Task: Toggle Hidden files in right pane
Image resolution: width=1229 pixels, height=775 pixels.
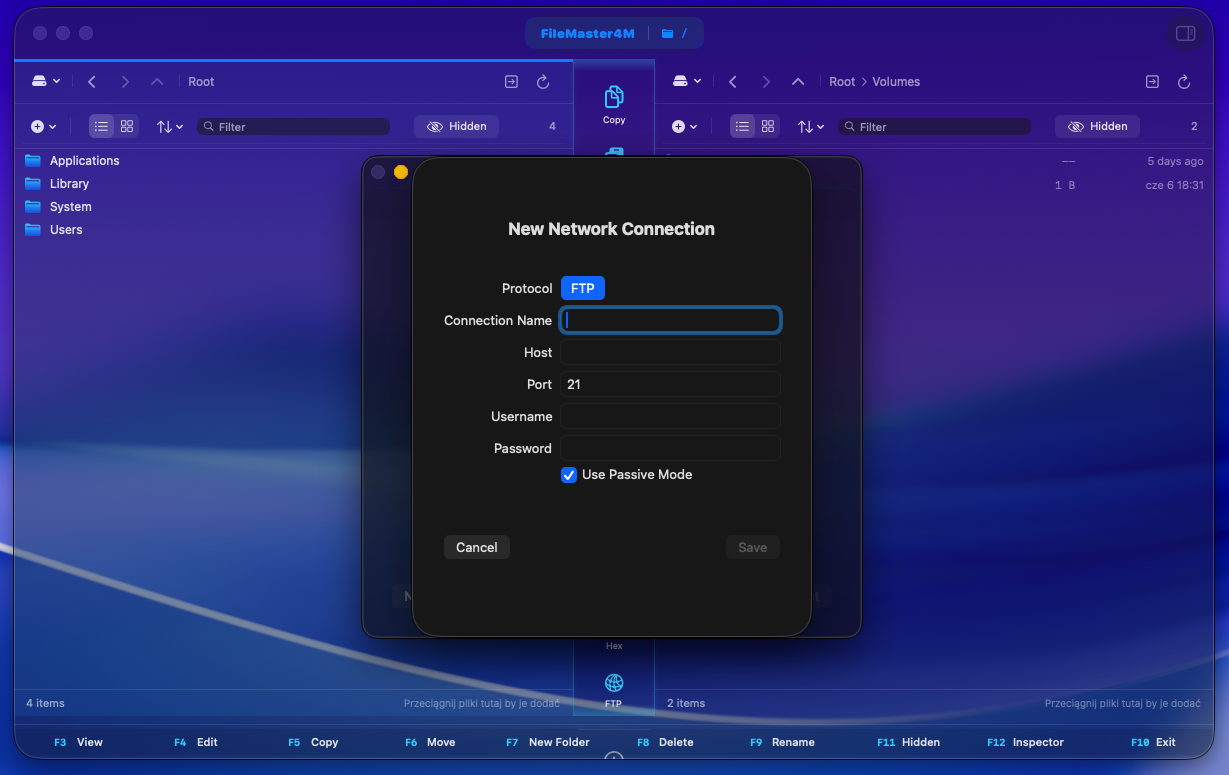Action: tap(1097, 127)
